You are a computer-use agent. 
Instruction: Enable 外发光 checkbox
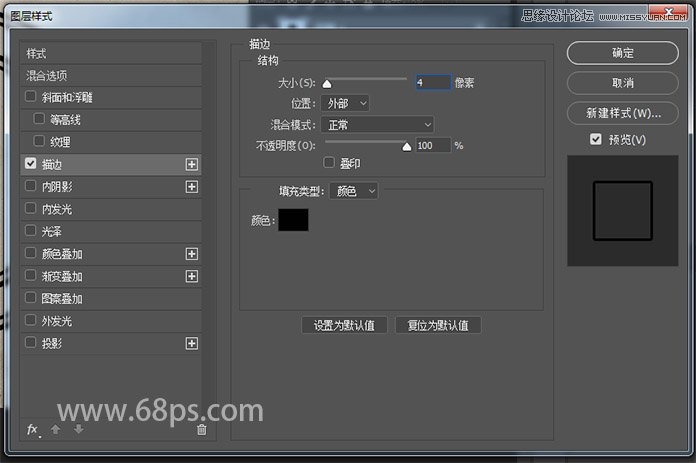pyautogui.click(x=31, y=320)
